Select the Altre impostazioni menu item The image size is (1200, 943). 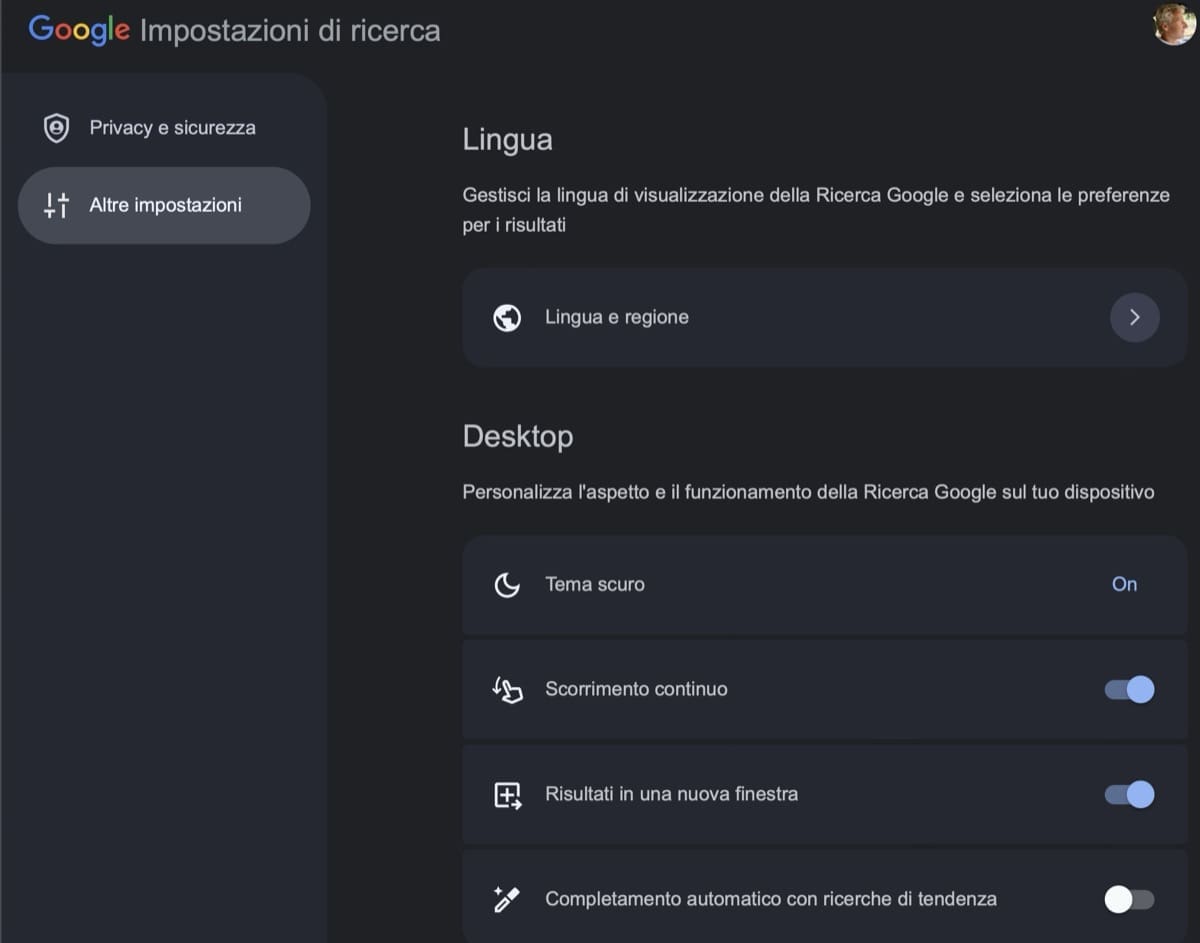coord(164,205)
